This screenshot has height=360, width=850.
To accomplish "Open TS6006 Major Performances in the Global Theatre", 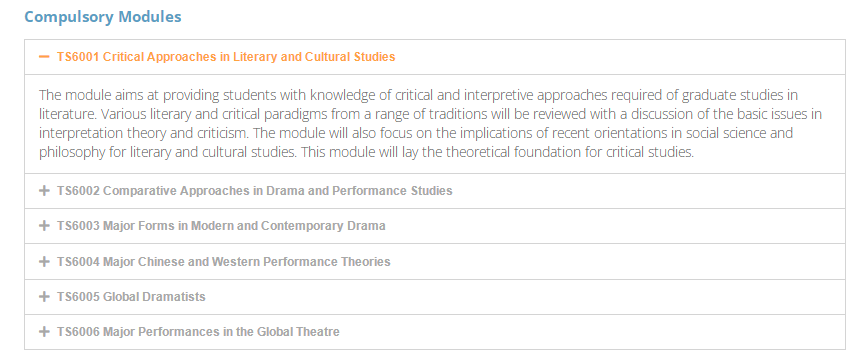I will coord(198,331).
